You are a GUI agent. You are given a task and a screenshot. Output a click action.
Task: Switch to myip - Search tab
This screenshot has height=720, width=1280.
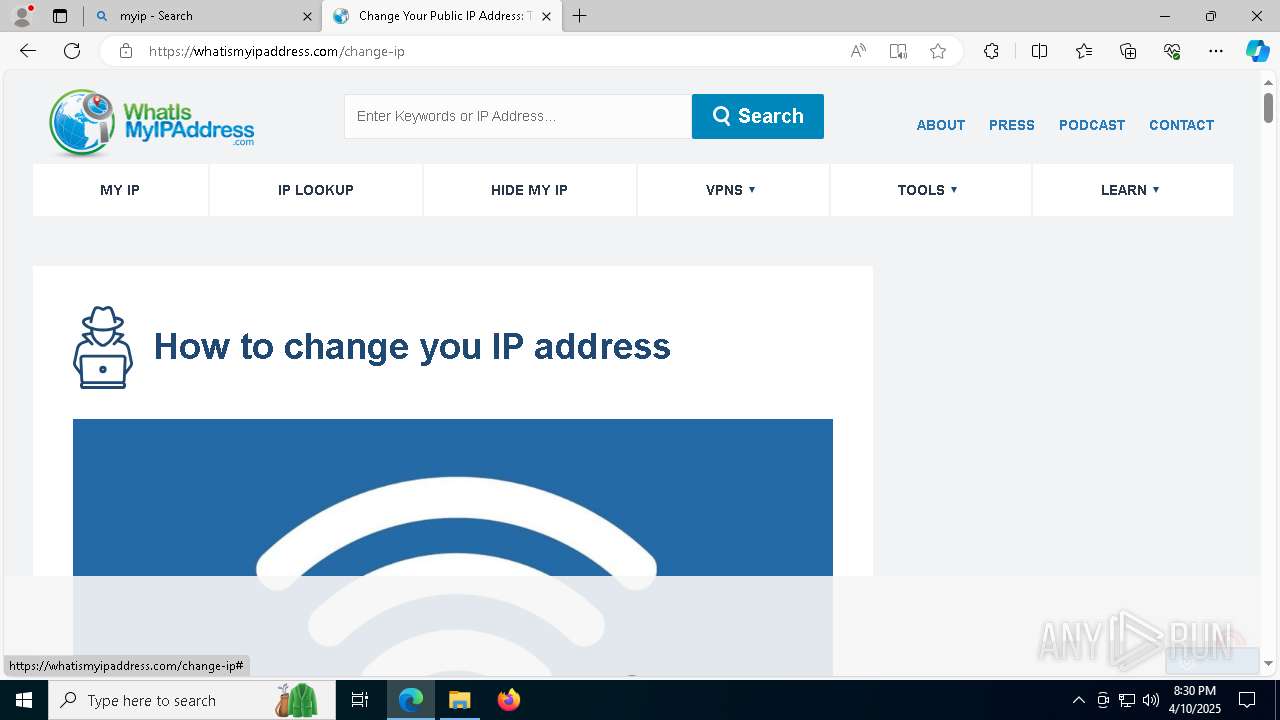(202, 16)
